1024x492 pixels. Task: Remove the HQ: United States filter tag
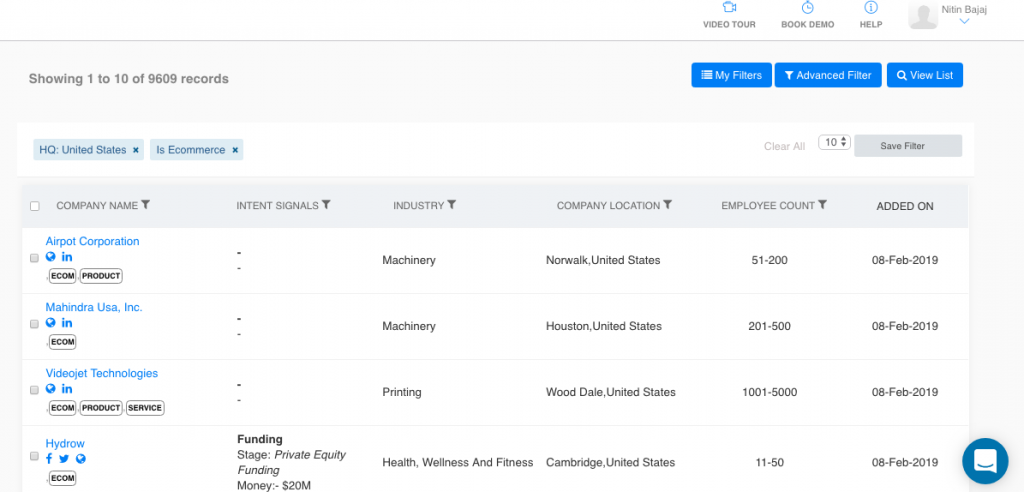pyautogui.click(x=136, y=150)
